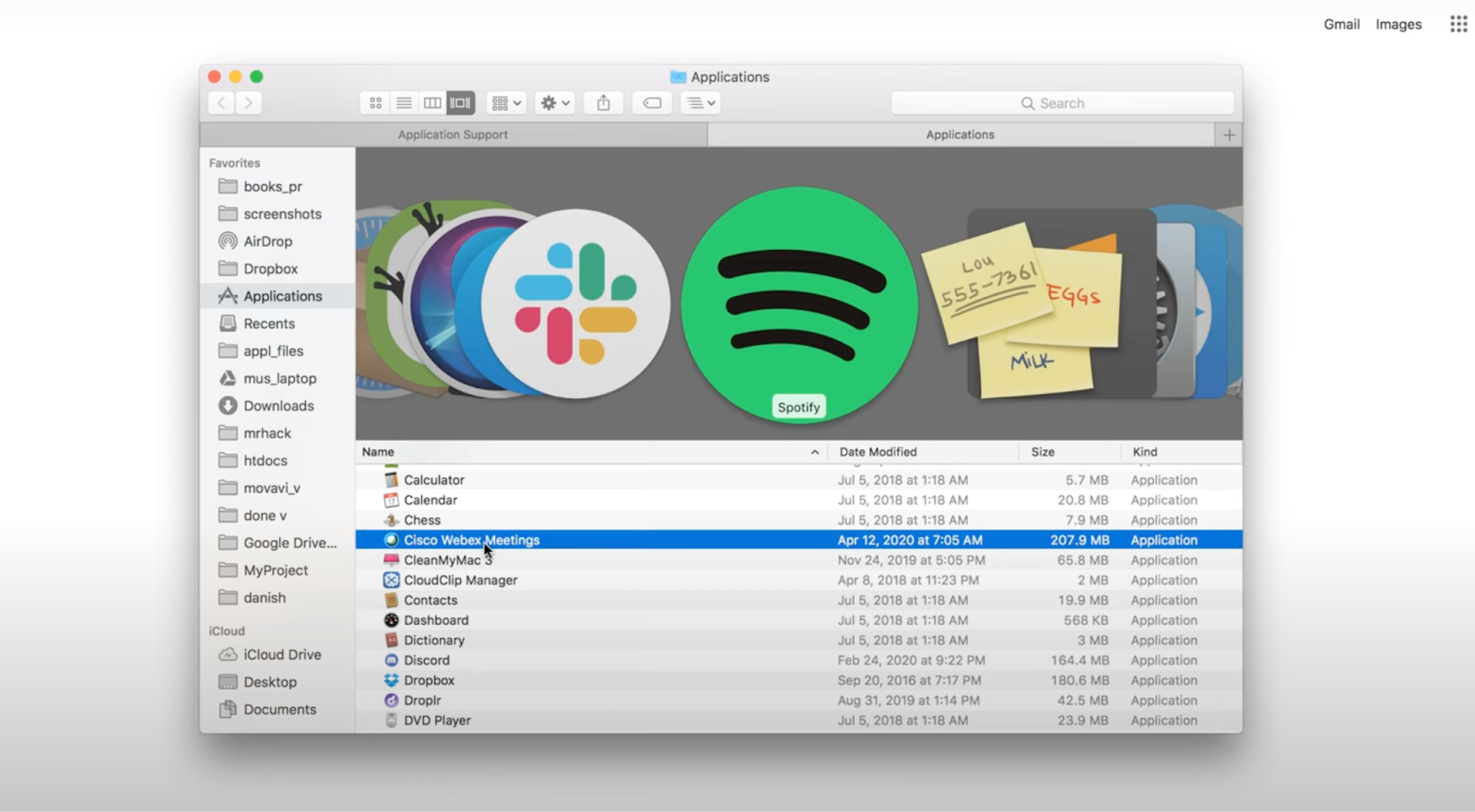Click the 207.9 MB size cell
1475x812 pixels.
click(x=1080, y=540)
